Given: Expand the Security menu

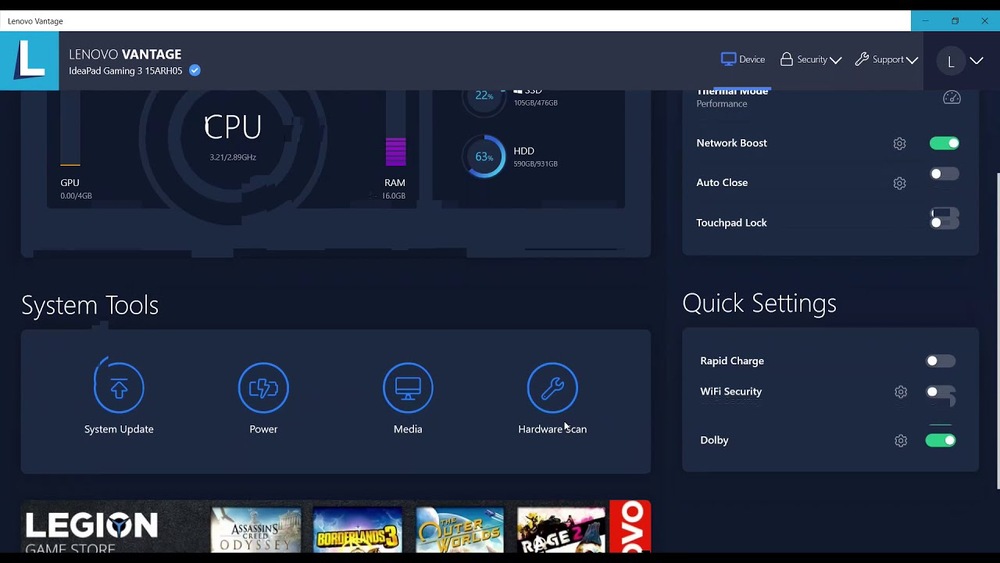Looking at the screenshot, I should coord(811,59).
